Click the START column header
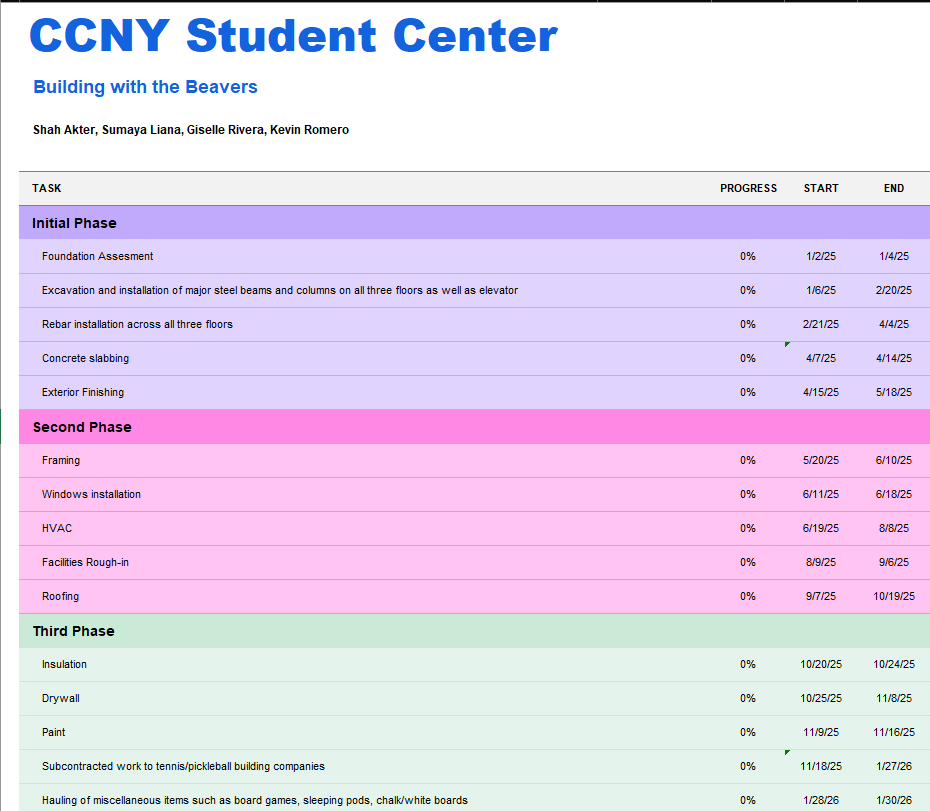This screenshot has height=811, width=930. (x=821, y=188)
